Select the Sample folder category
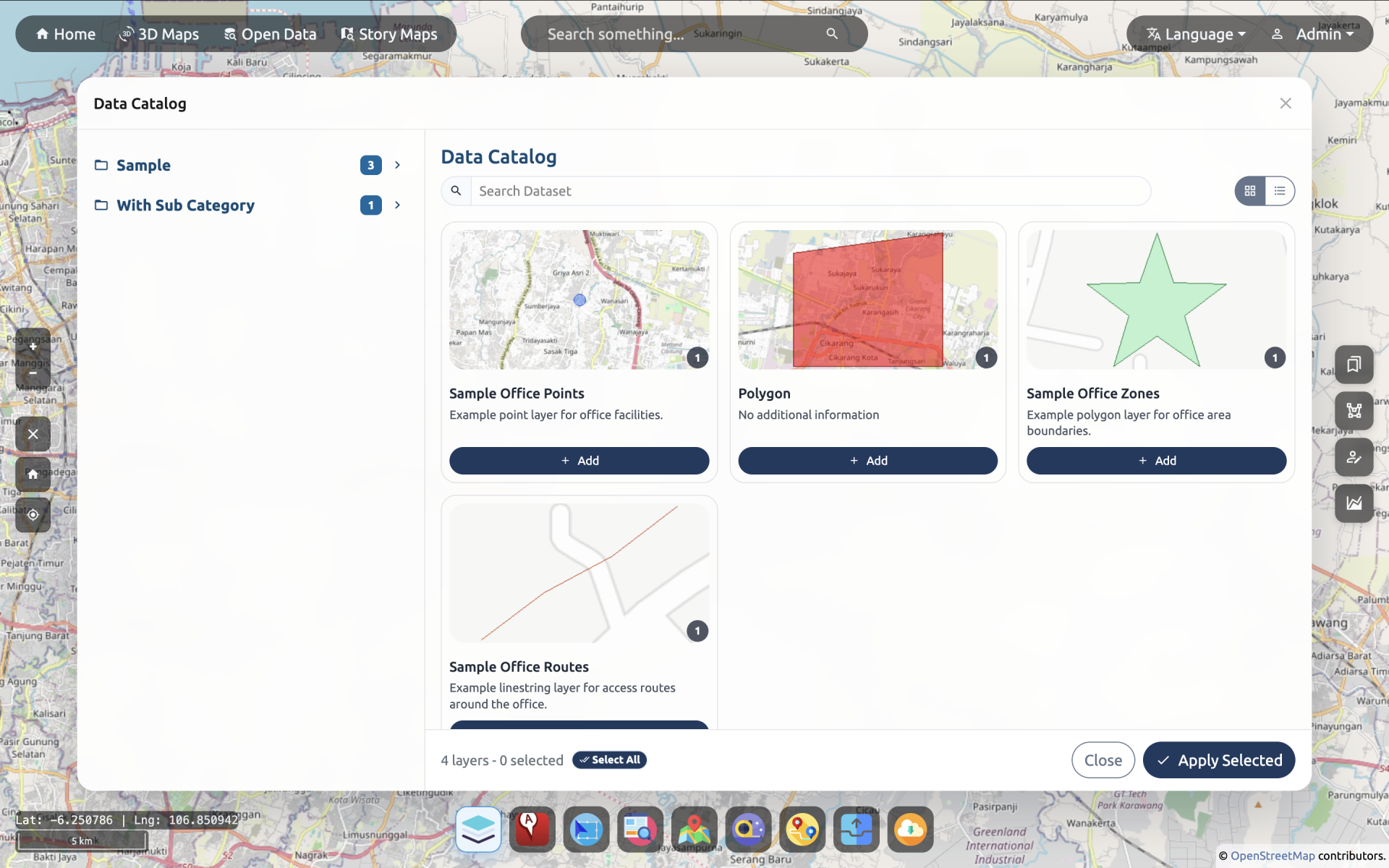Viewport: 1389px width, 868px height. click(143, 165)
